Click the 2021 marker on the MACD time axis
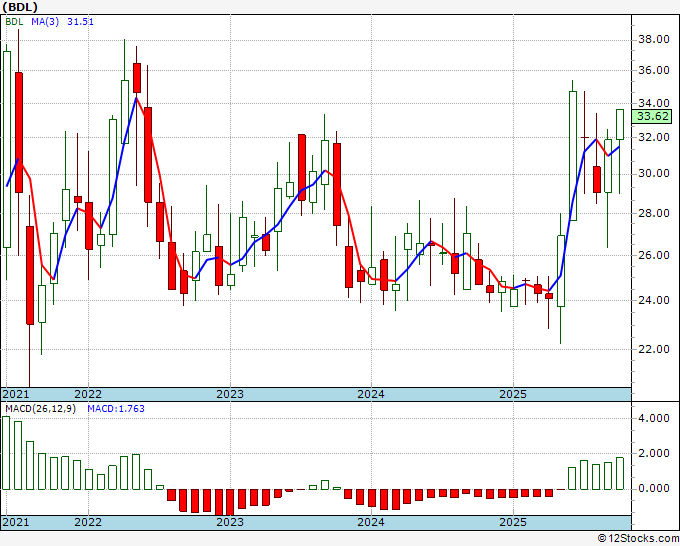Screen dimensions: 680x546 (x=16, y=522)
